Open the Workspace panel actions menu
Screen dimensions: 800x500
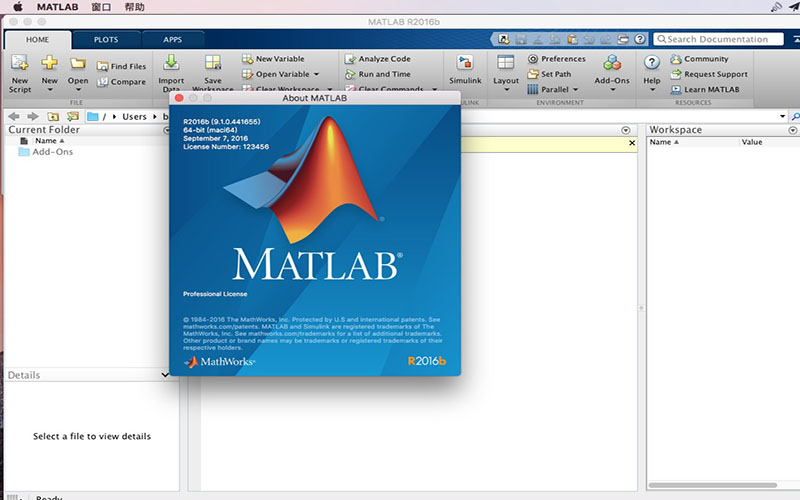pos(792,130)
